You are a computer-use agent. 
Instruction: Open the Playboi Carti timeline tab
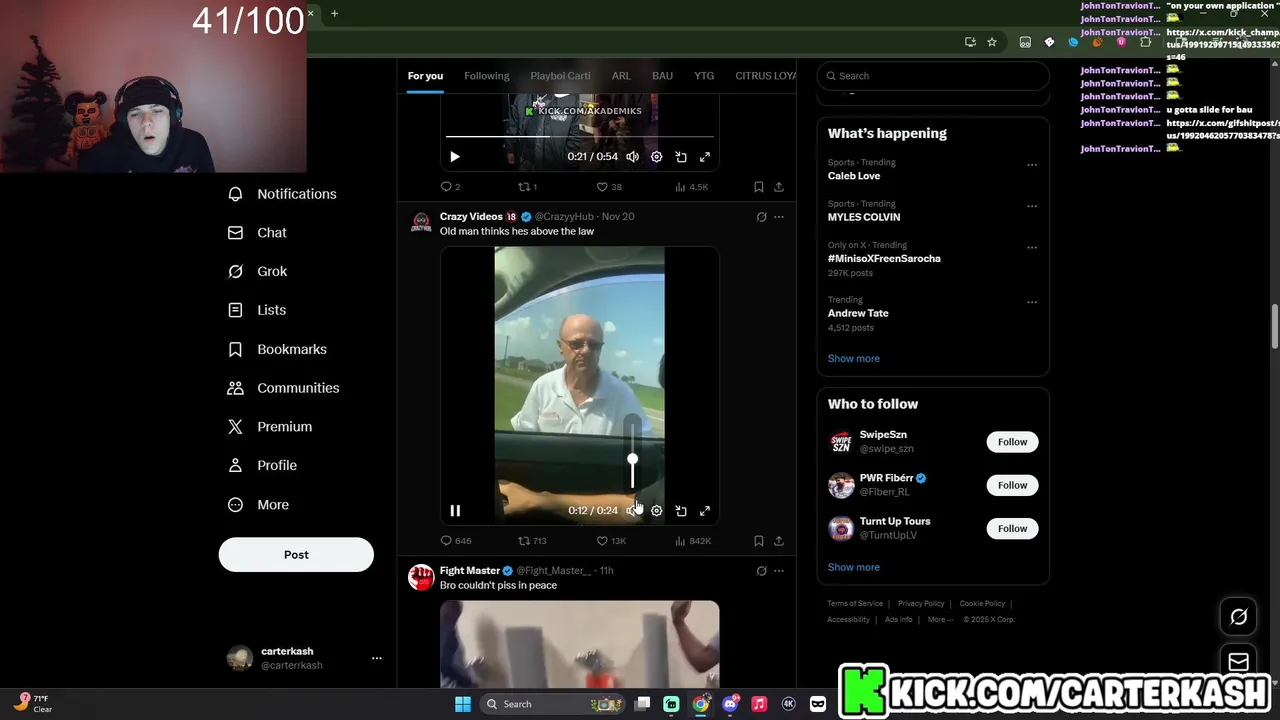pos(560,76)
